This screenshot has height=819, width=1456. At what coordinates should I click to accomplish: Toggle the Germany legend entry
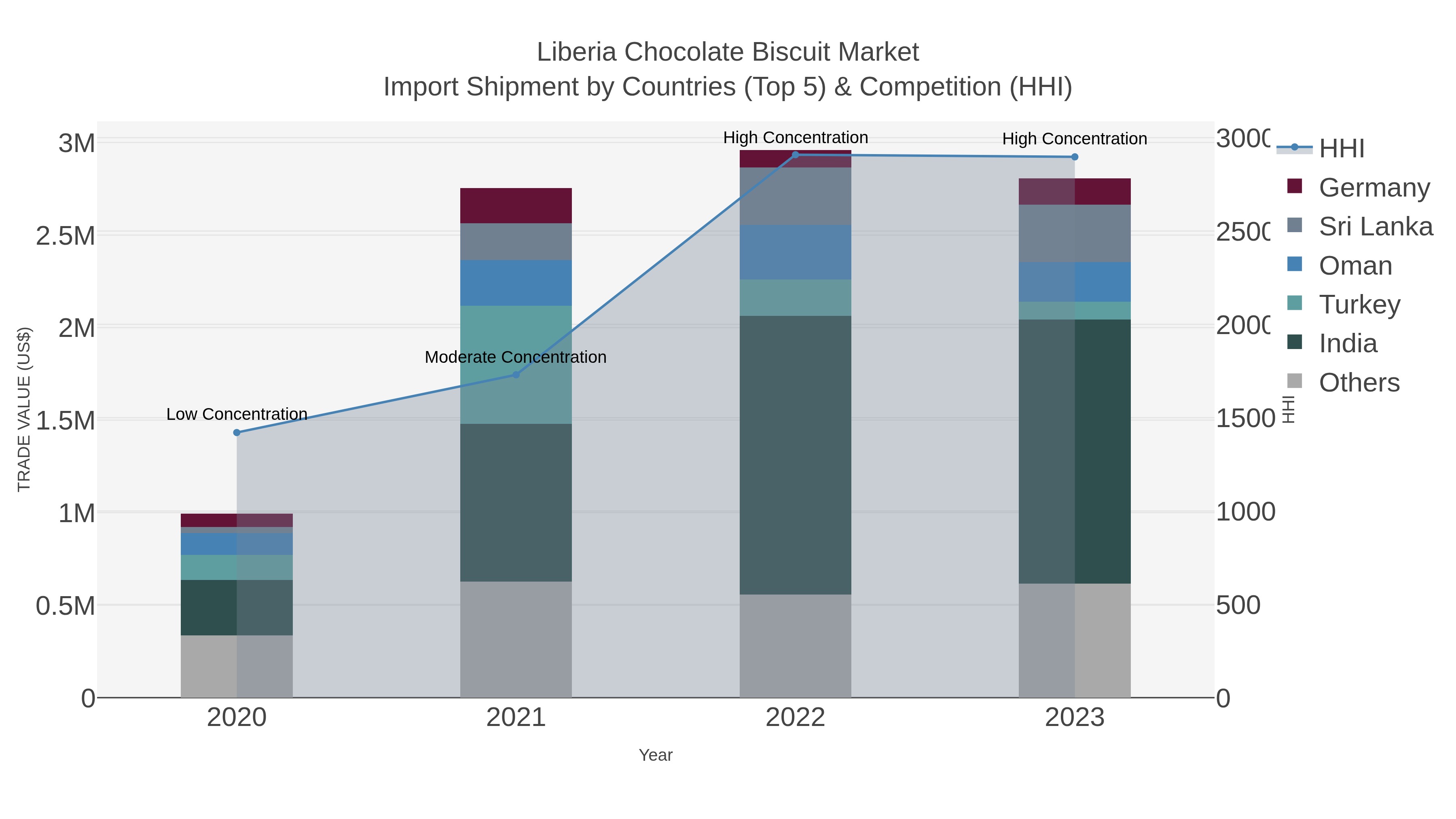pyautogui.click(x=1358, y=187)
